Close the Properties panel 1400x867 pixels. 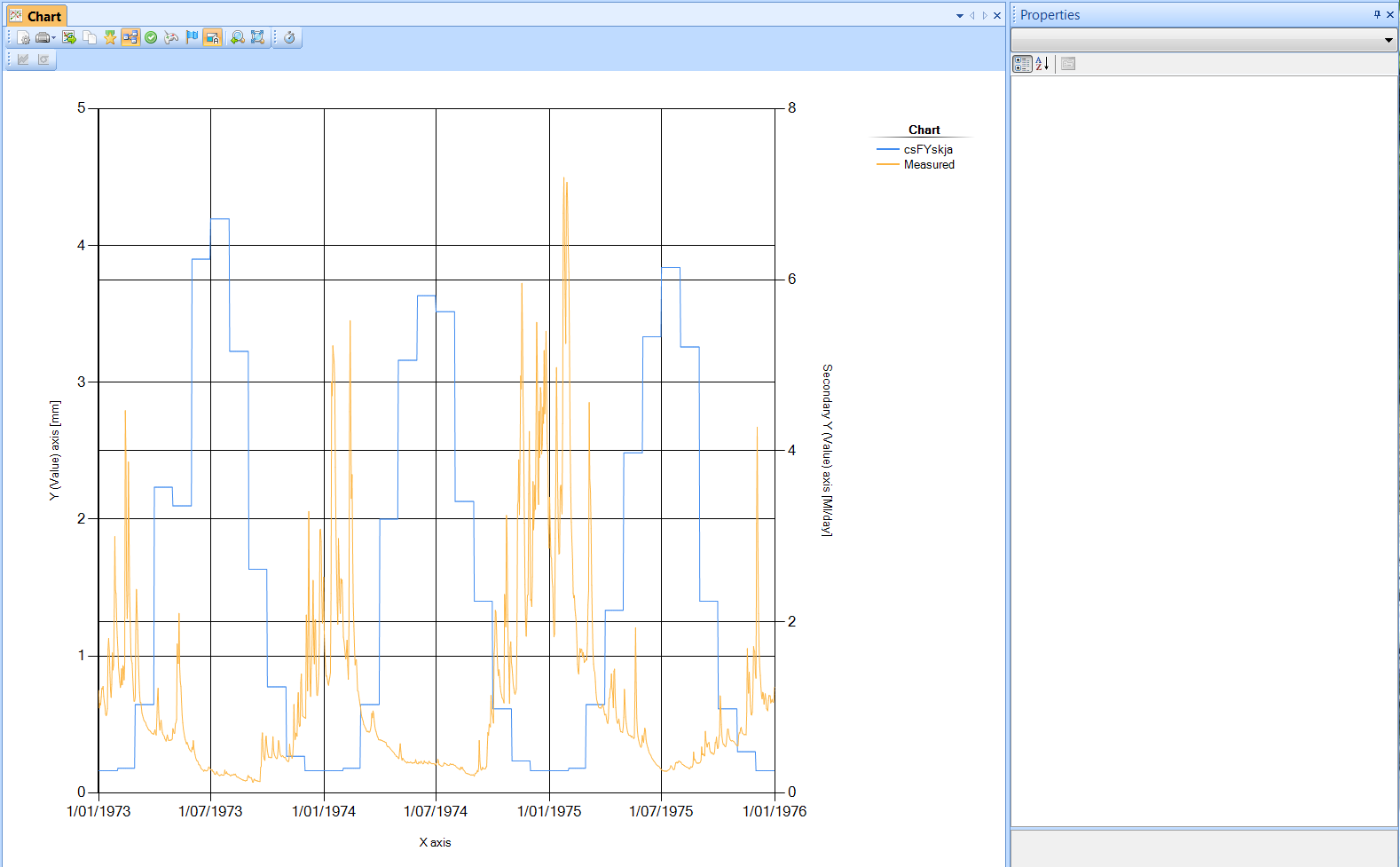click(1390, 14)
